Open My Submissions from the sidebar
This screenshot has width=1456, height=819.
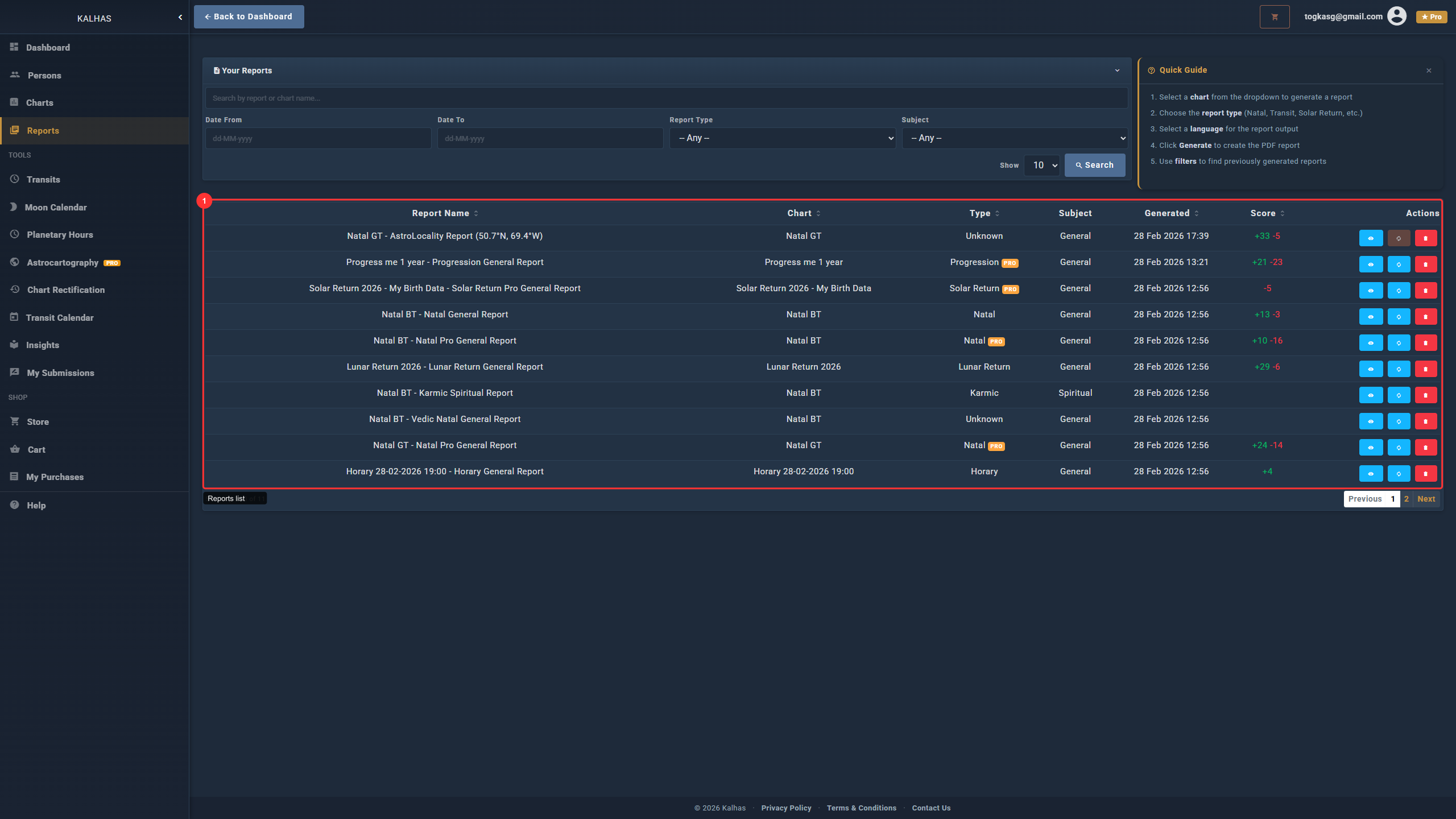coord(60,373)
